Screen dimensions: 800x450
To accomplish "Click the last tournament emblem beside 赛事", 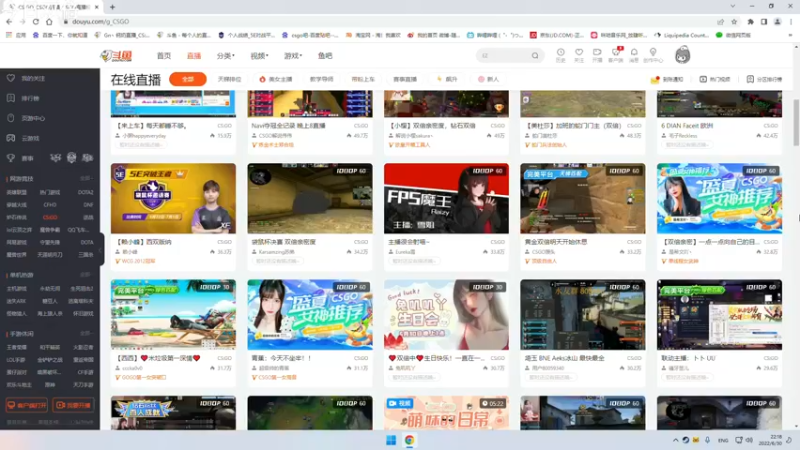I will (x=88, y=158).
